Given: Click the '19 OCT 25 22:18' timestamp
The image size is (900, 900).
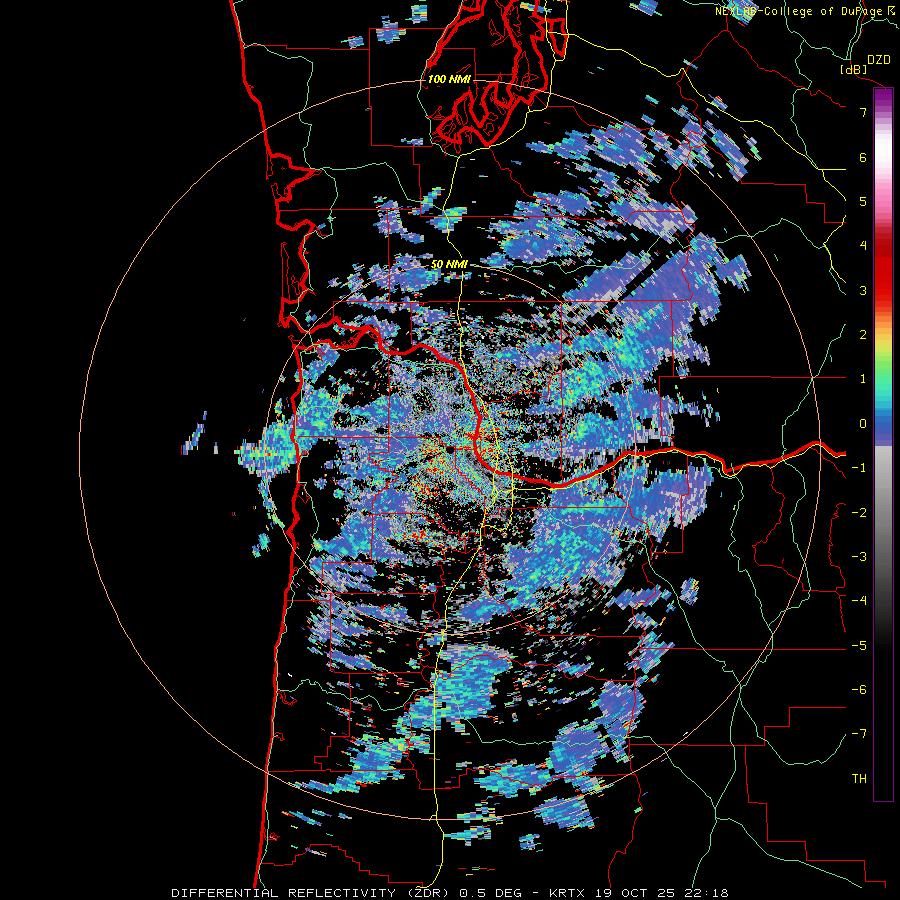Looking at the screenshot, I should [x=662, y=893].
